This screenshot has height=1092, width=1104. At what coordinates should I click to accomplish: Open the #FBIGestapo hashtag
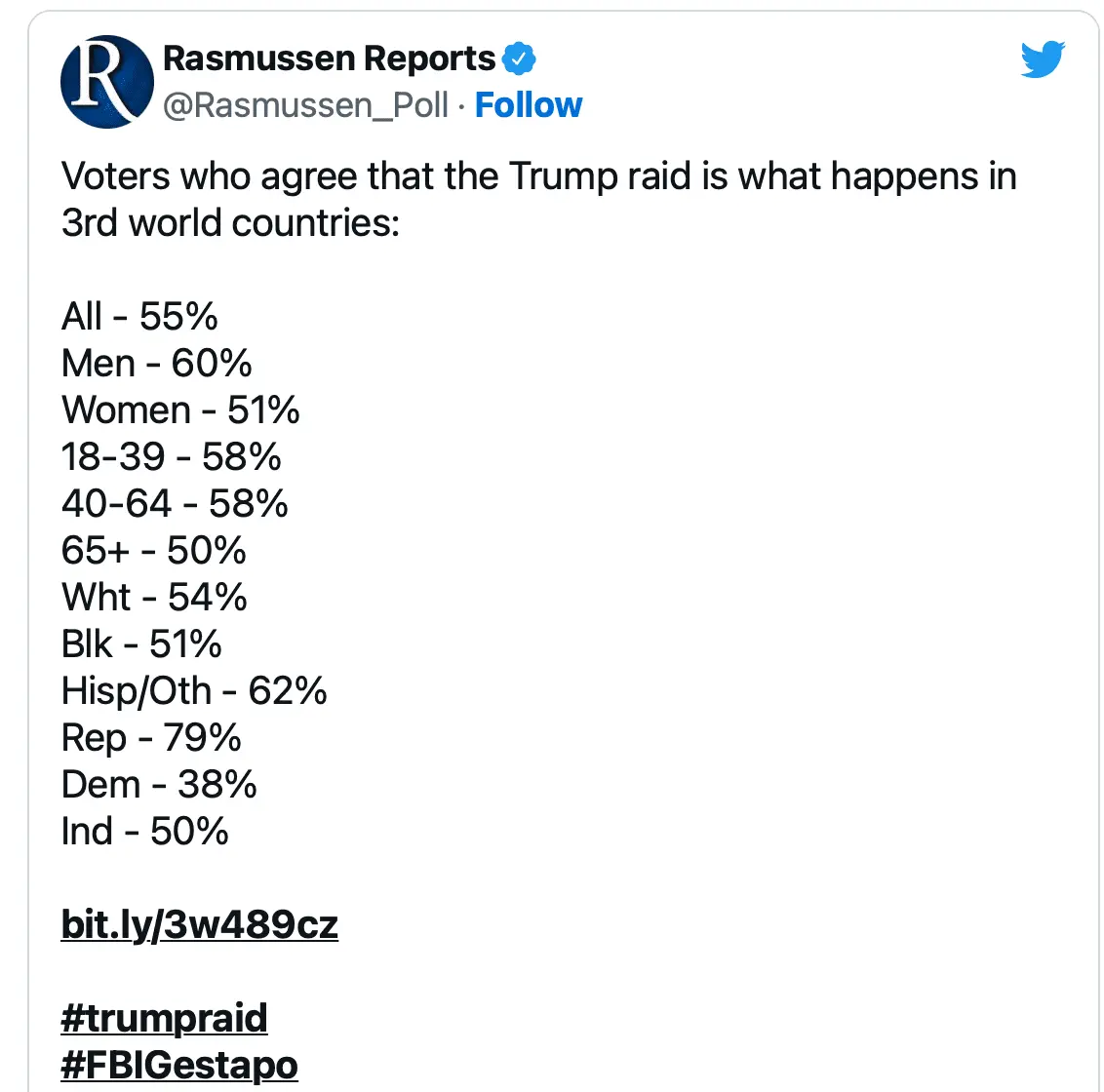(x=179, y=1064)
